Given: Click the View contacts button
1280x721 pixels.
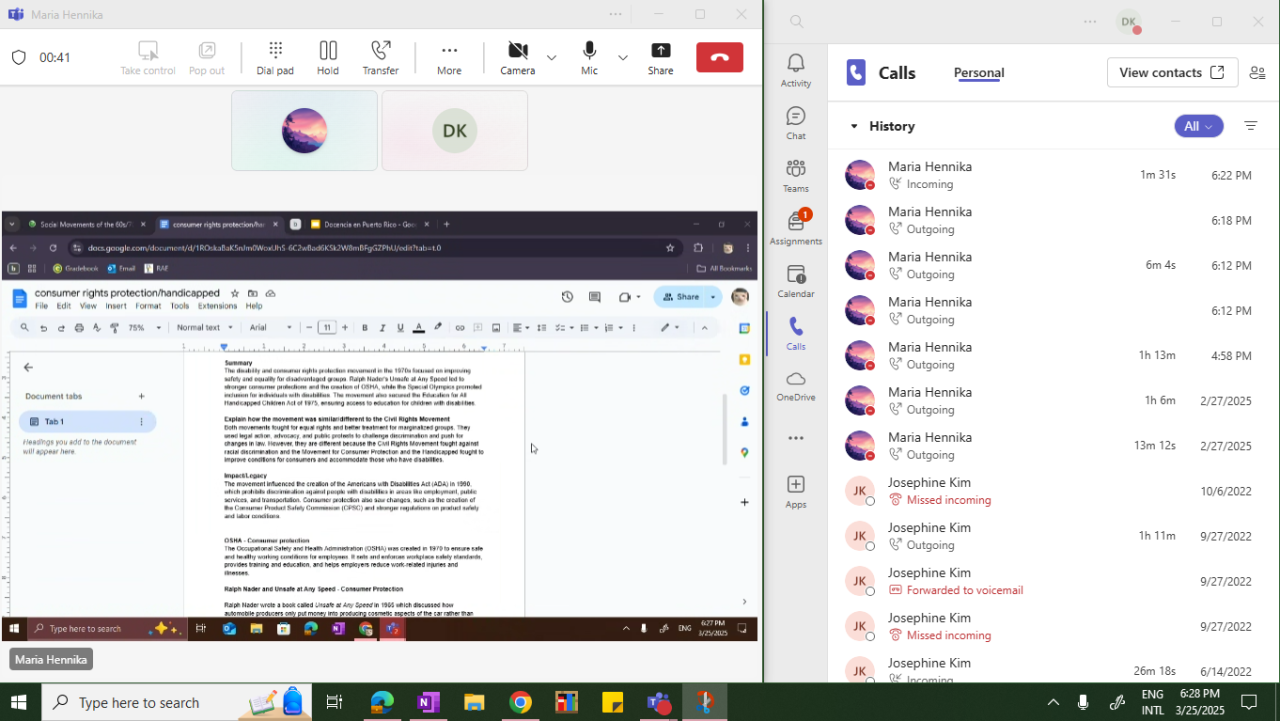Looking at the screenshot, I should click(x=1172, y=72).
